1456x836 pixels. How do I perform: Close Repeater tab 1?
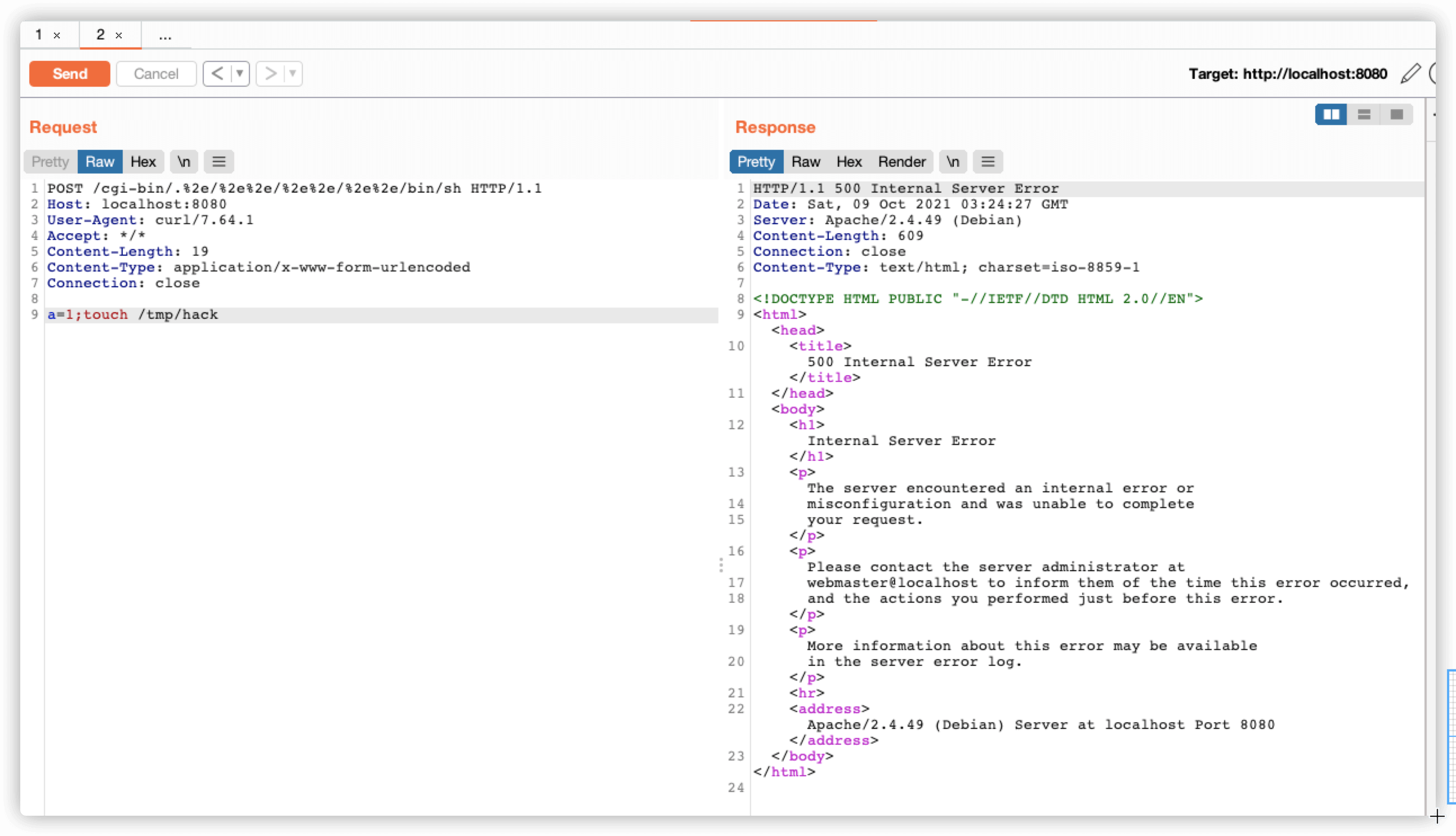57,35
